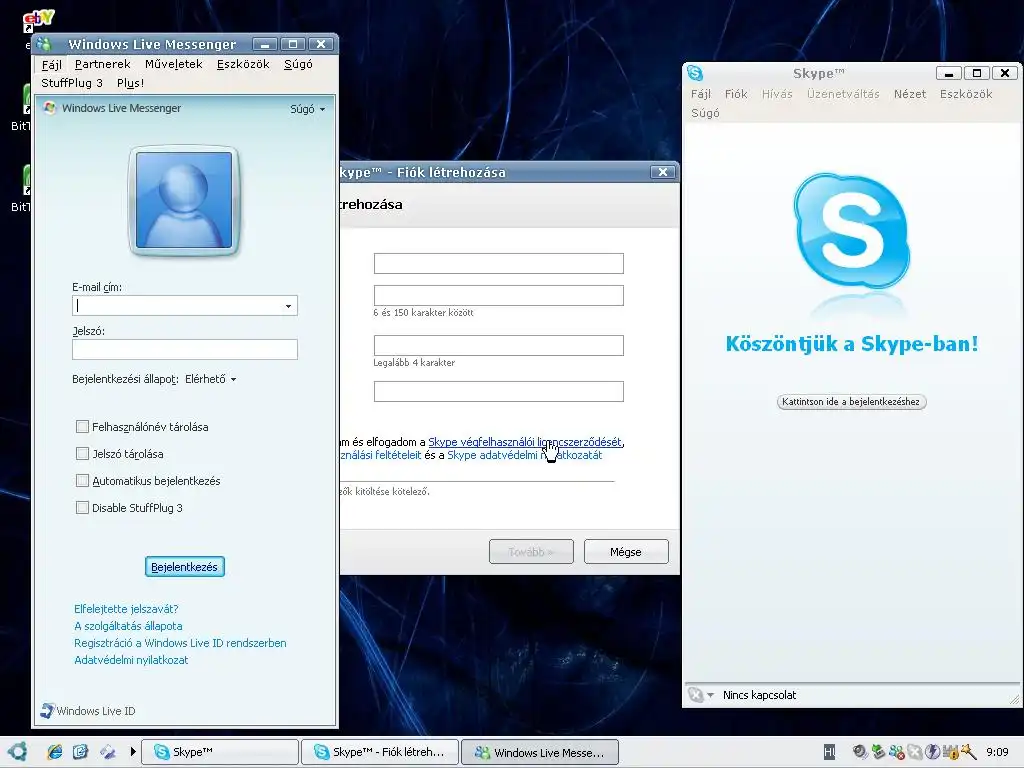This screenshot has height=768, width=1024.
Task: Open Skype végfelhasználói licencszerződését link
Action: point(525,442)
